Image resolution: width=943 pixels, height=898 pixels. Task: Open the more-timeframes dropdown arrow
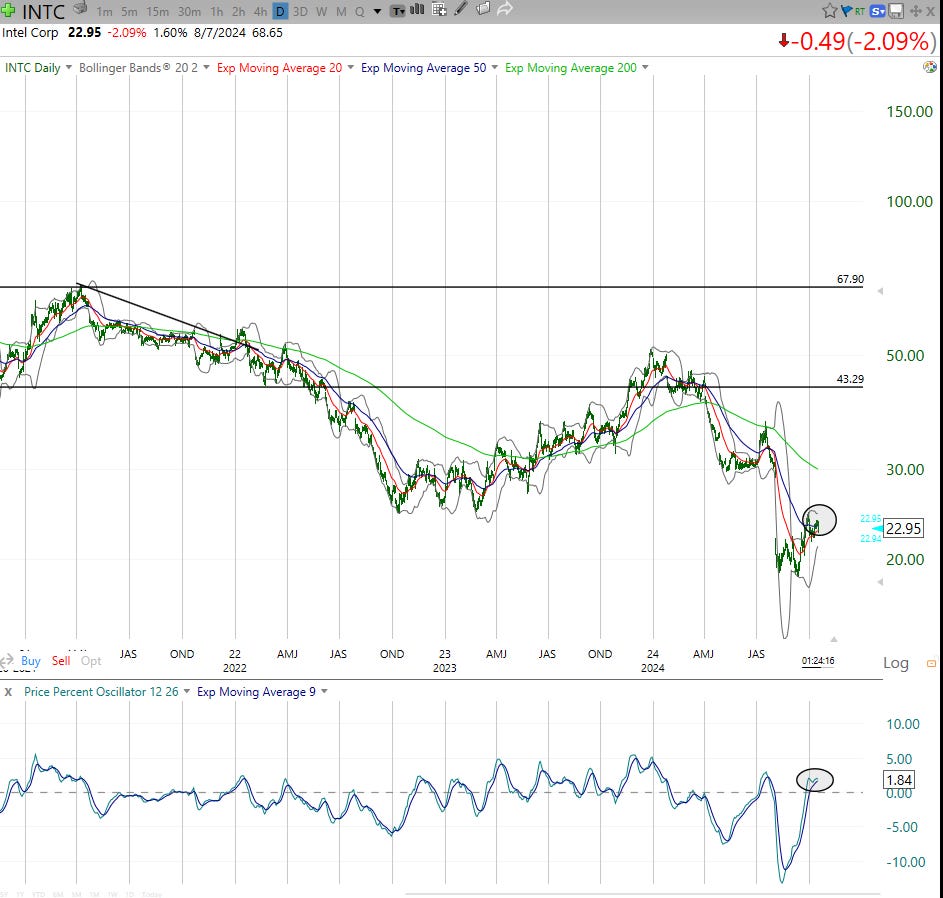click(377, 11)
